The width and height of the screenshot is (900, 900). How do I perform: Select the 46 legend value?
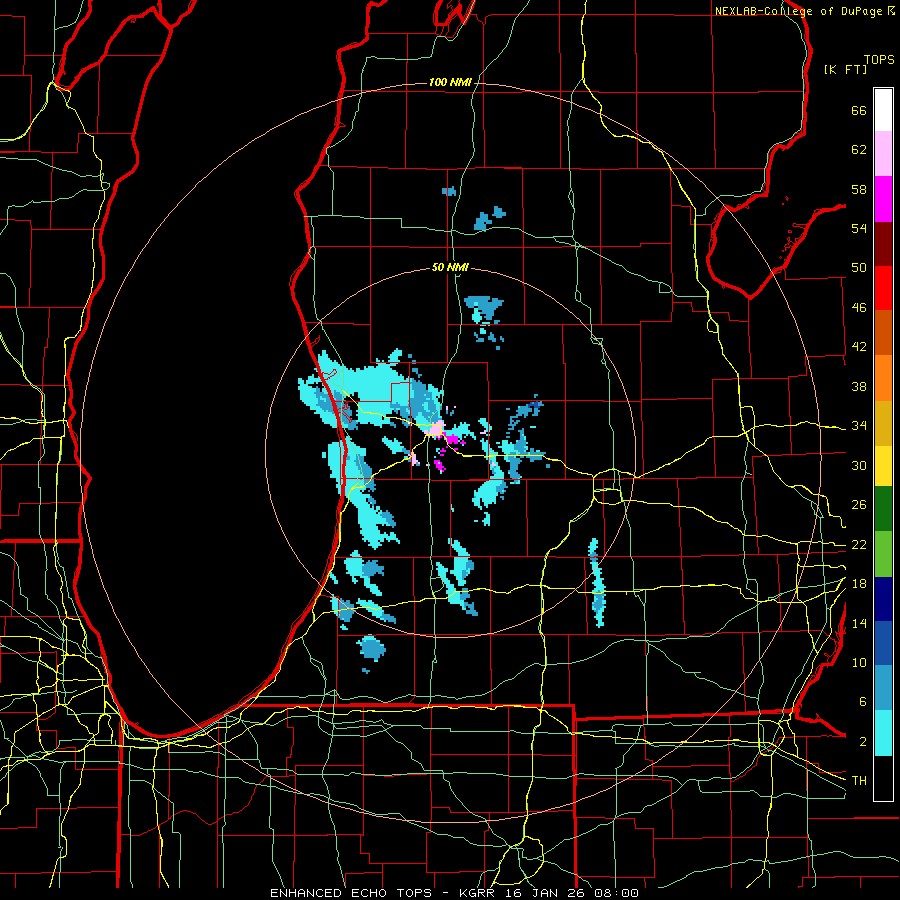tap(859, 308)
